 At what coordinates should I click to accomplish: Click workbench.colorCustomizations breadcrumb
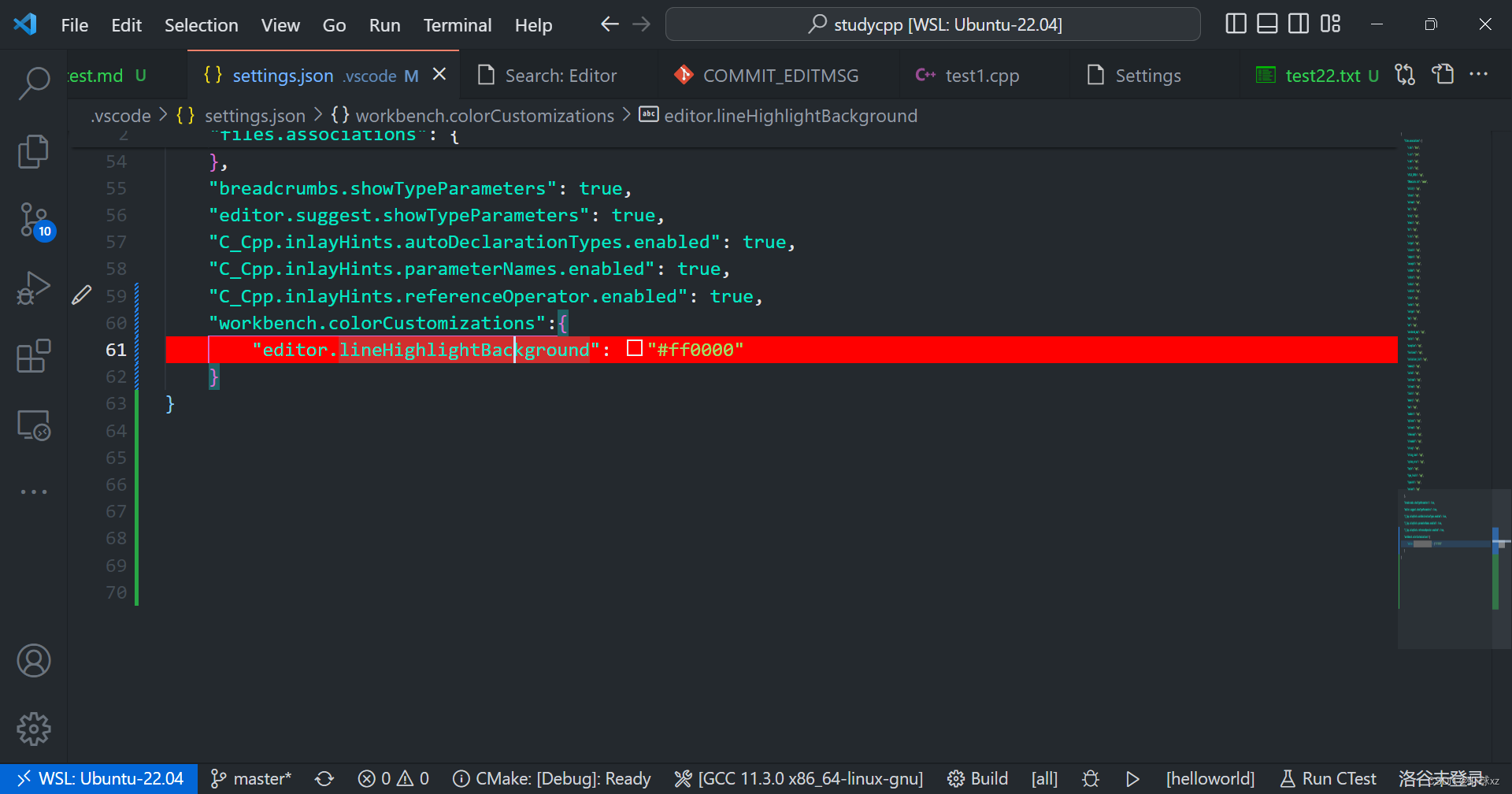click(484, 116)
